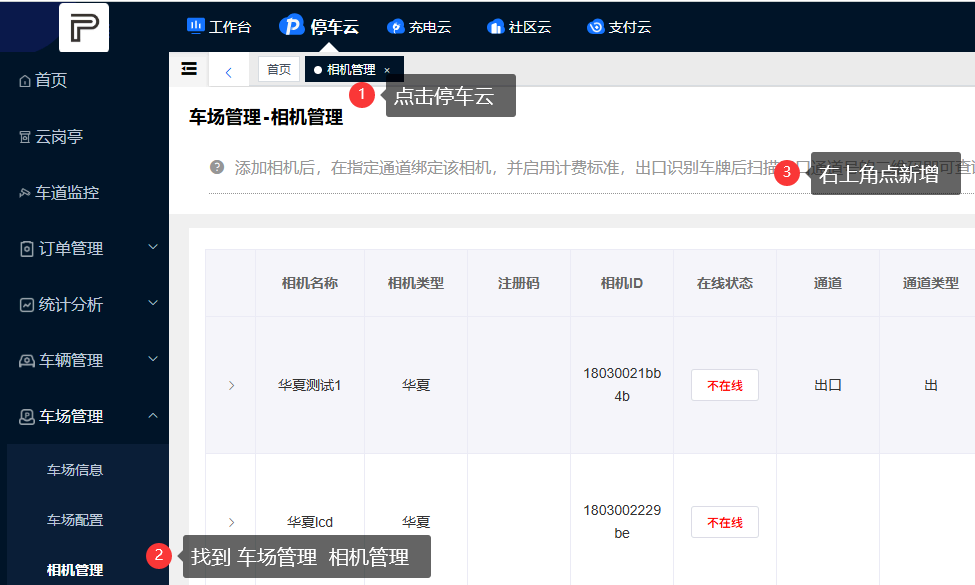Click the 支付云 top navigation label
975x585 pixels.
[630, 27]
